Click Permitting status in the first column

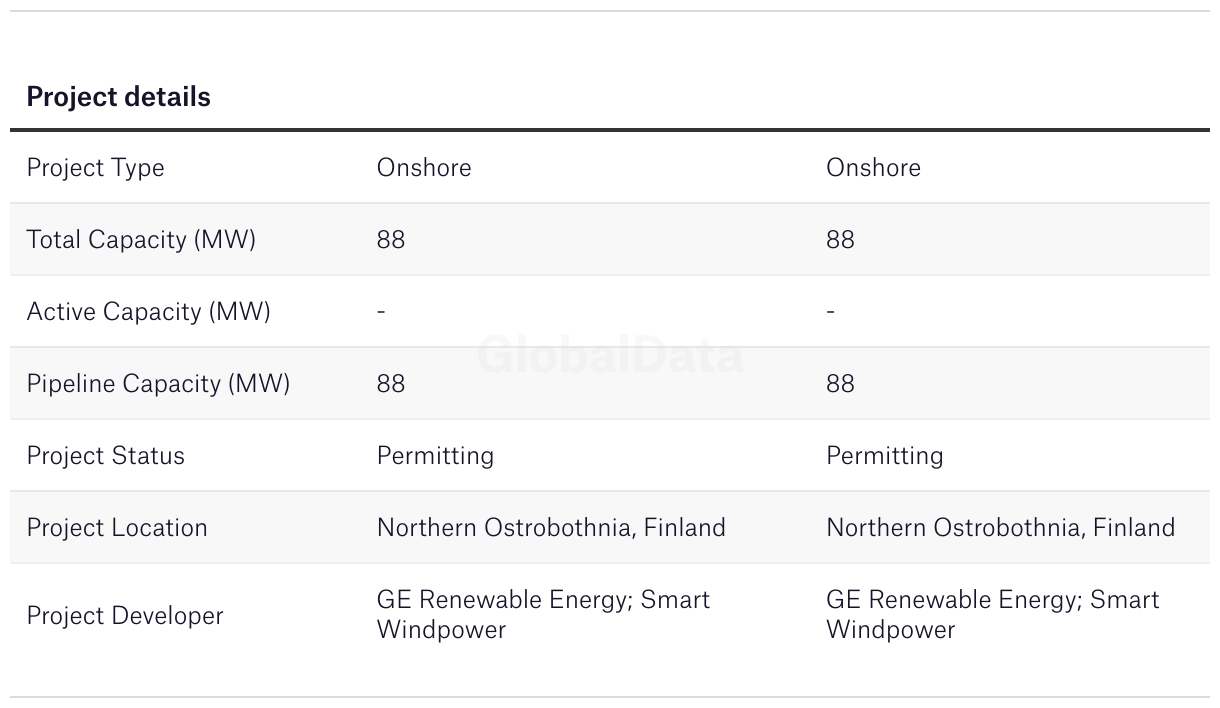coord(435,456)
